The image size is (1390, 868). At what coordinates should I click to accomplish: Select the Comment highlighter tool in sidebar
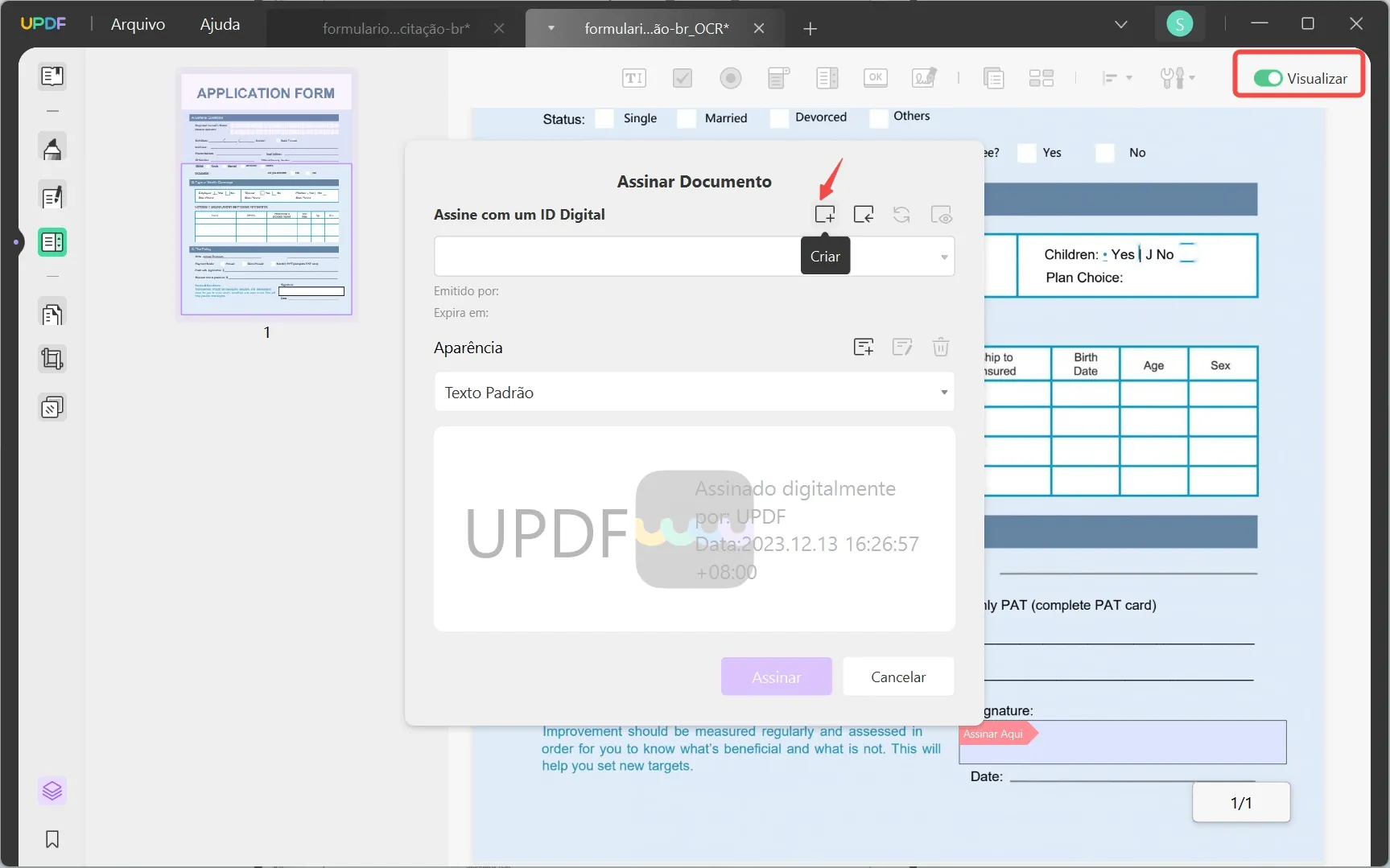tap(52, 149)
